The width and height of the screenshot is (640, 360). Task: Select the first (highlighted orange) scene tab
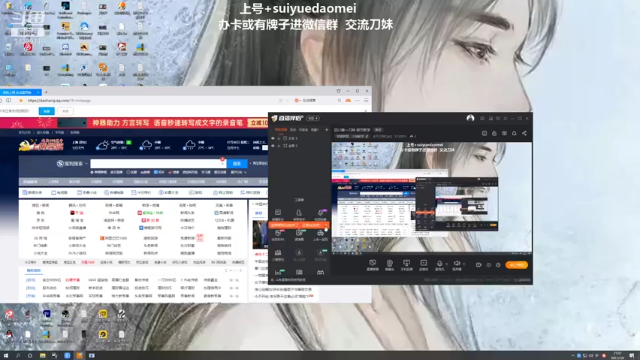coord(280,130)
